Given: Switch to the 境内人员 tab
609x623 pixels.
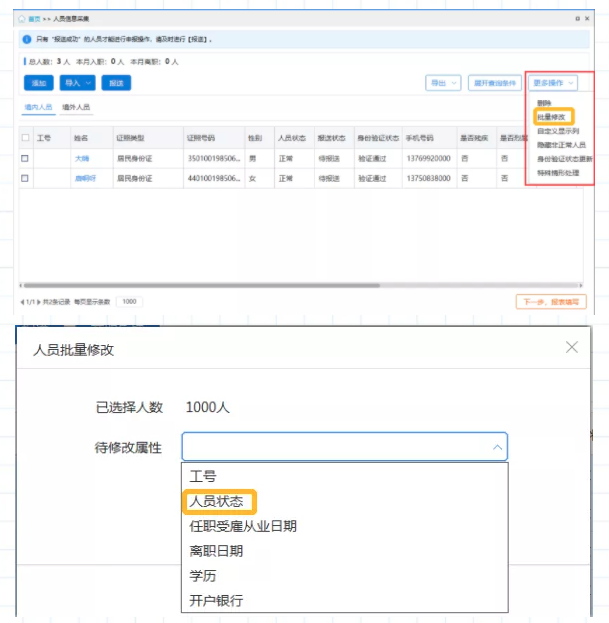Looking at the screenshot, I should coord(38,106).
